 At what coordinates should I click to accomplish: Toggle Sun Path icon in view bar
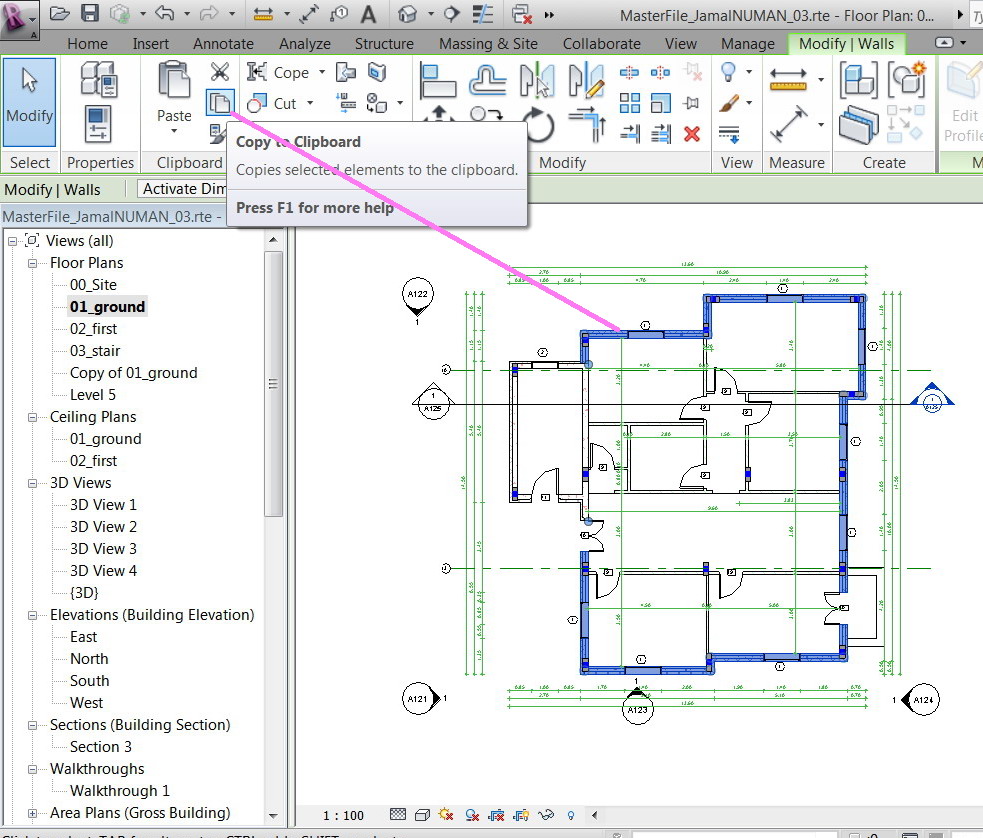(446, 815)
